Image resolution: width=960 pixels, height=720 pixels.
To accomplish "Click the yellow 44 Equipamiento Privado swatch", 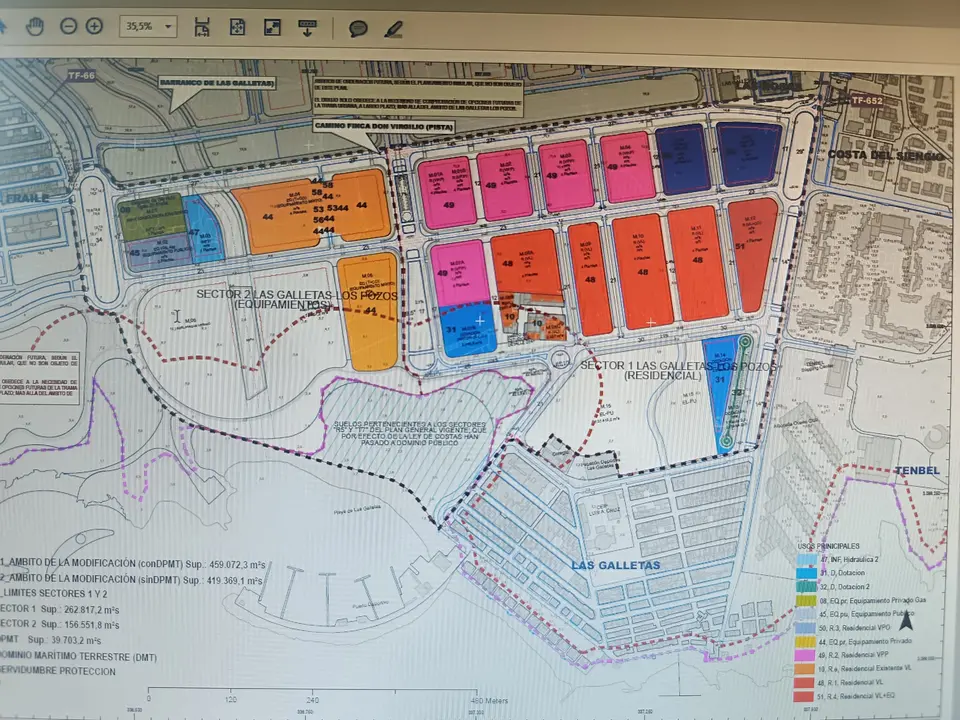I will coord(805,642).
